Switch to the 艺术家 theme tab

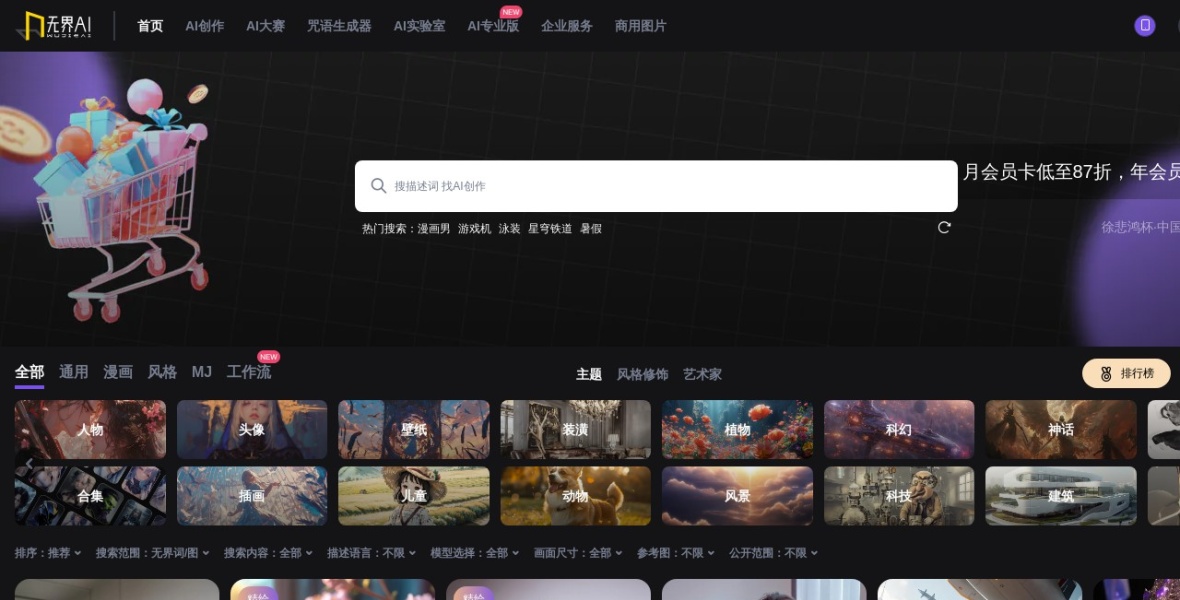pyautogui.click(x=701, y=374)
